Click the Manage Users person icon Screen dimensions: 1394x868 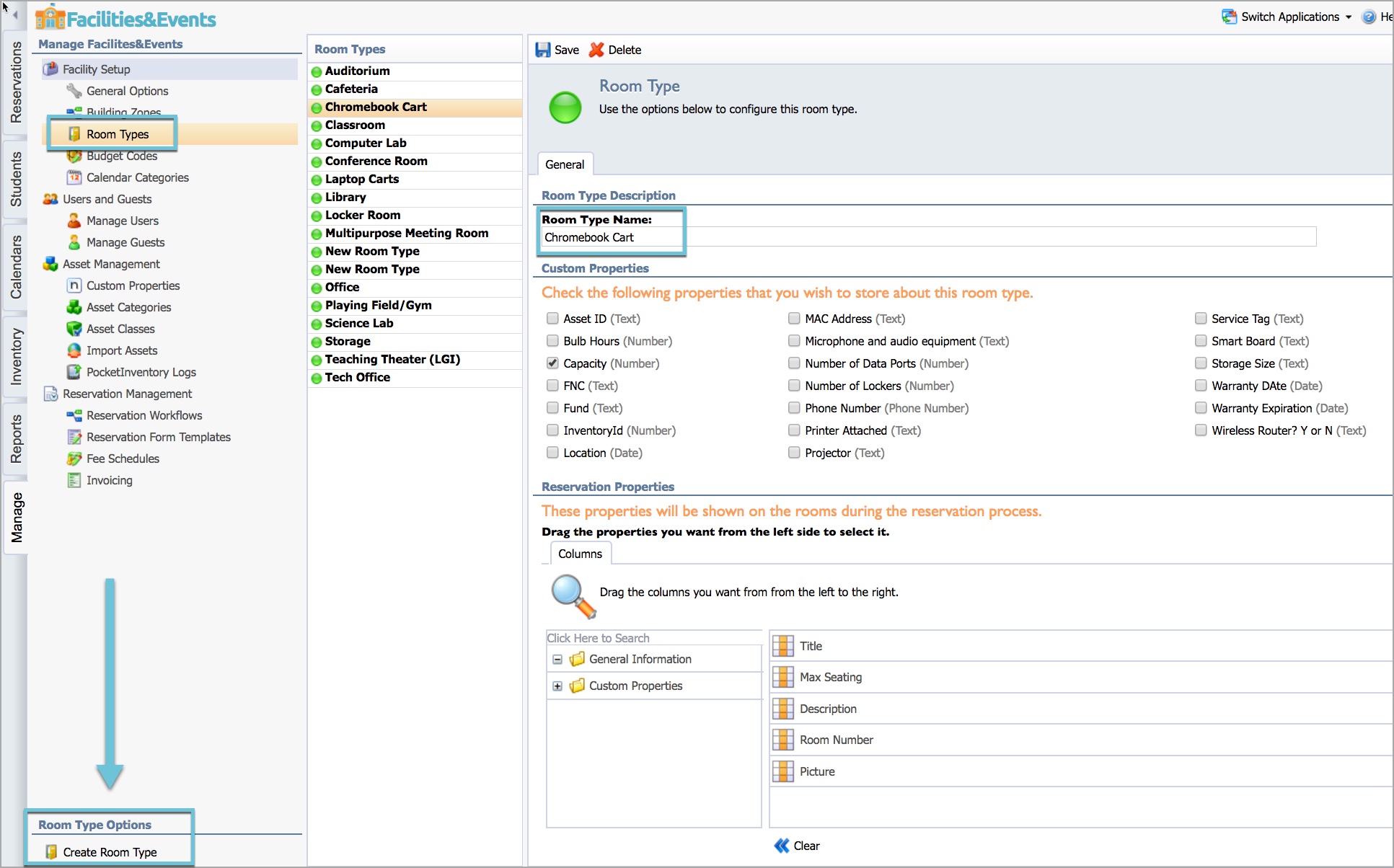[x=74, y=221]
